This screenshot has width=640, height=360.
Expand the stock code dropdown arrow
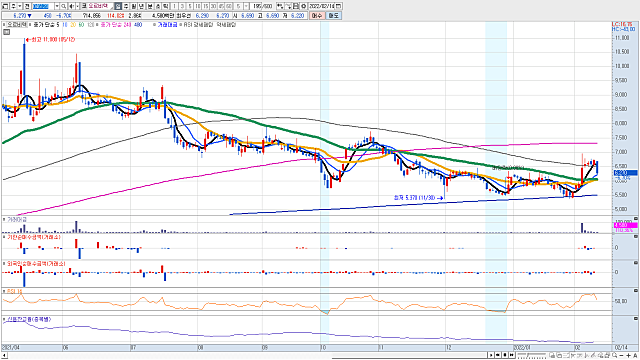(57, 6)
